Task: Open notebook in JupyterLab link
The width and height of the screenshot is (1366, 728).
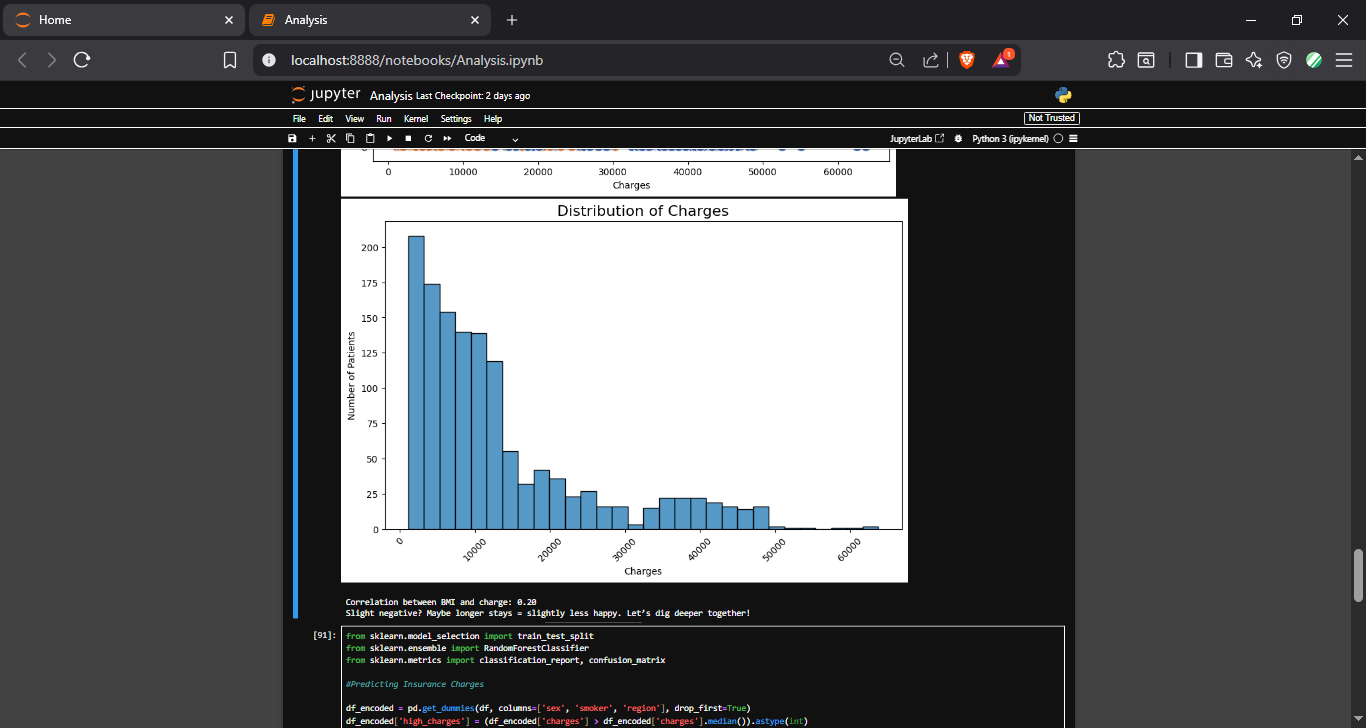Action: click(917, 138)
